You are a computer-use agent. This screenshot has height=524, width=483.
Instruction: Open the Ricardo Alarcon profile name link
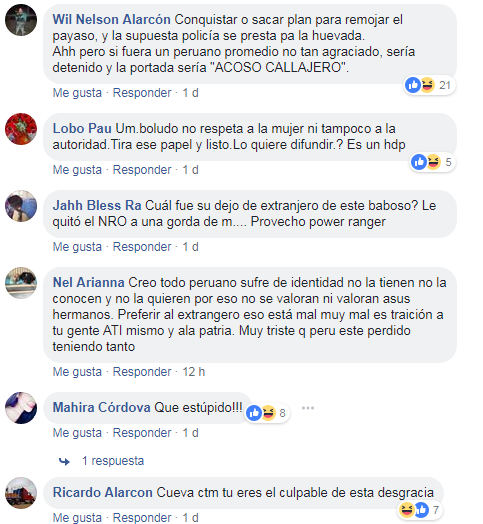pos(103,493)
